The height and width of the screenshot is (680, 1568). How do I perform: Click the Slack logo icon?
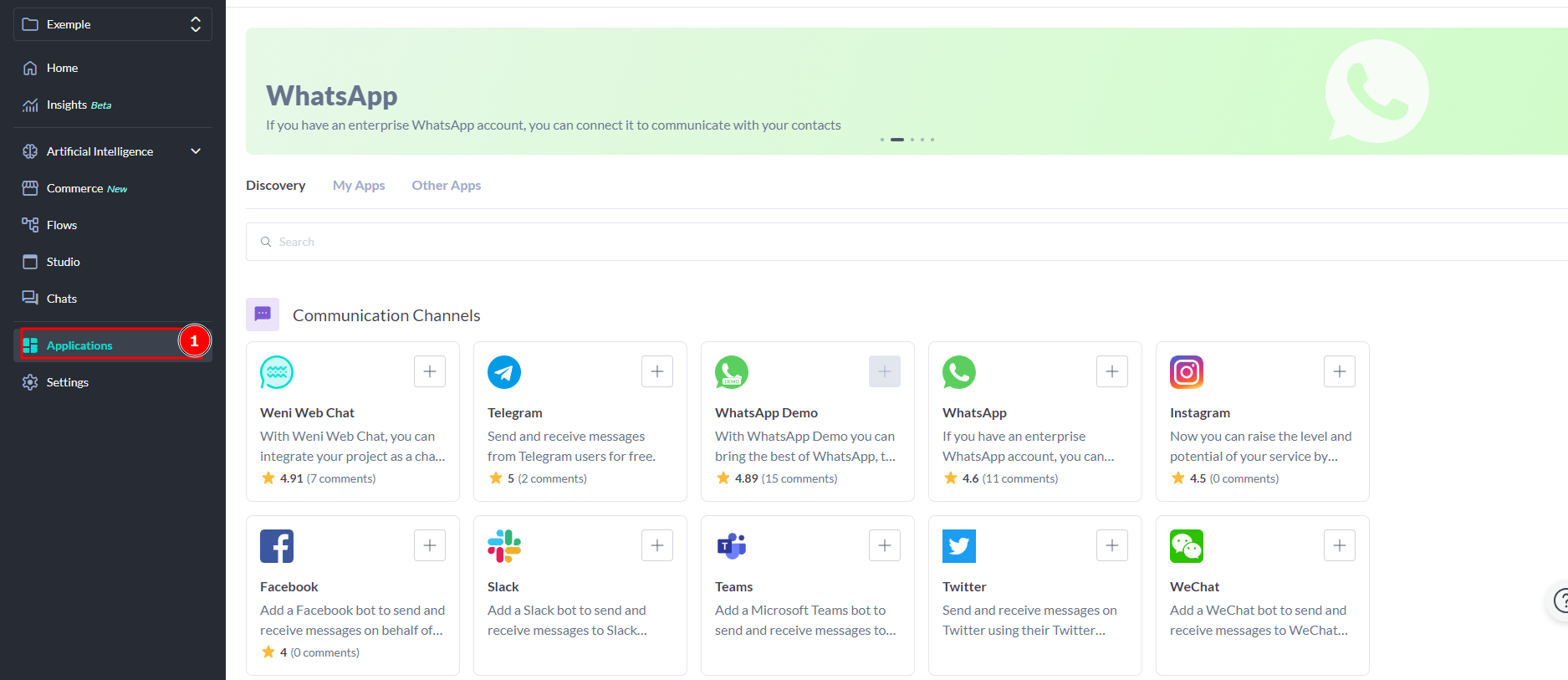click(x=504, y=546)
